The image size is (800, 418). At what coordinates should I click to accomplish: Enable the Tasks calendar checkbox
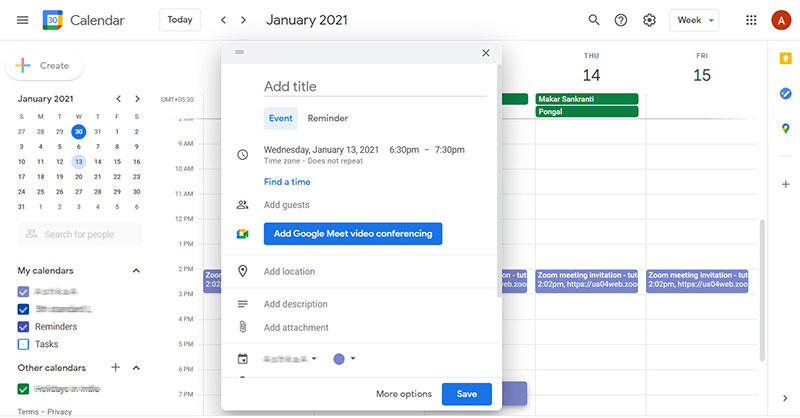click(x=23, y=344)
